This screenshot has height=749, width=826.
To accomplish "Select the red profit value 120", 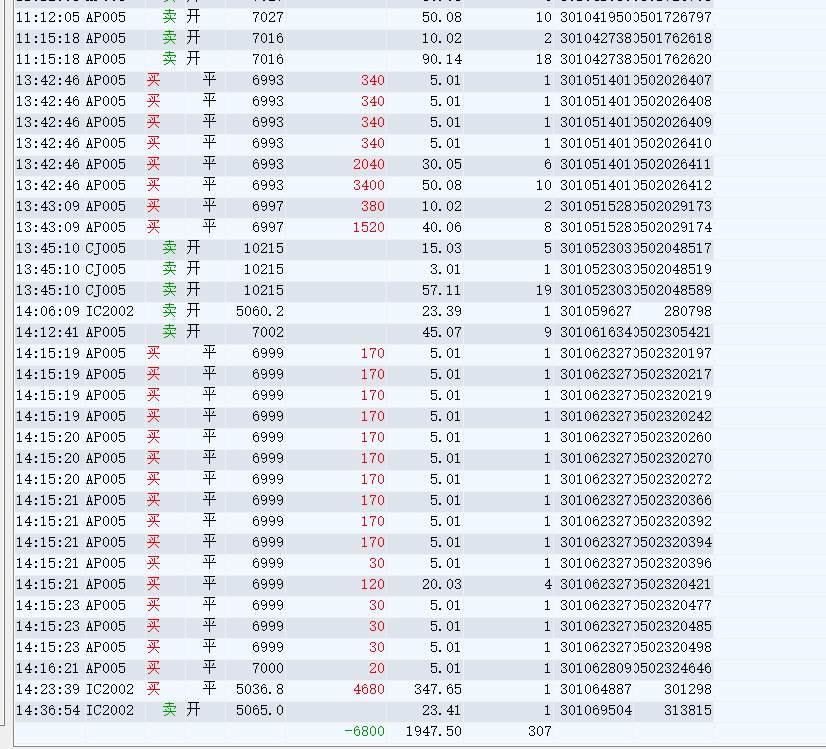I will click(372, 585).
